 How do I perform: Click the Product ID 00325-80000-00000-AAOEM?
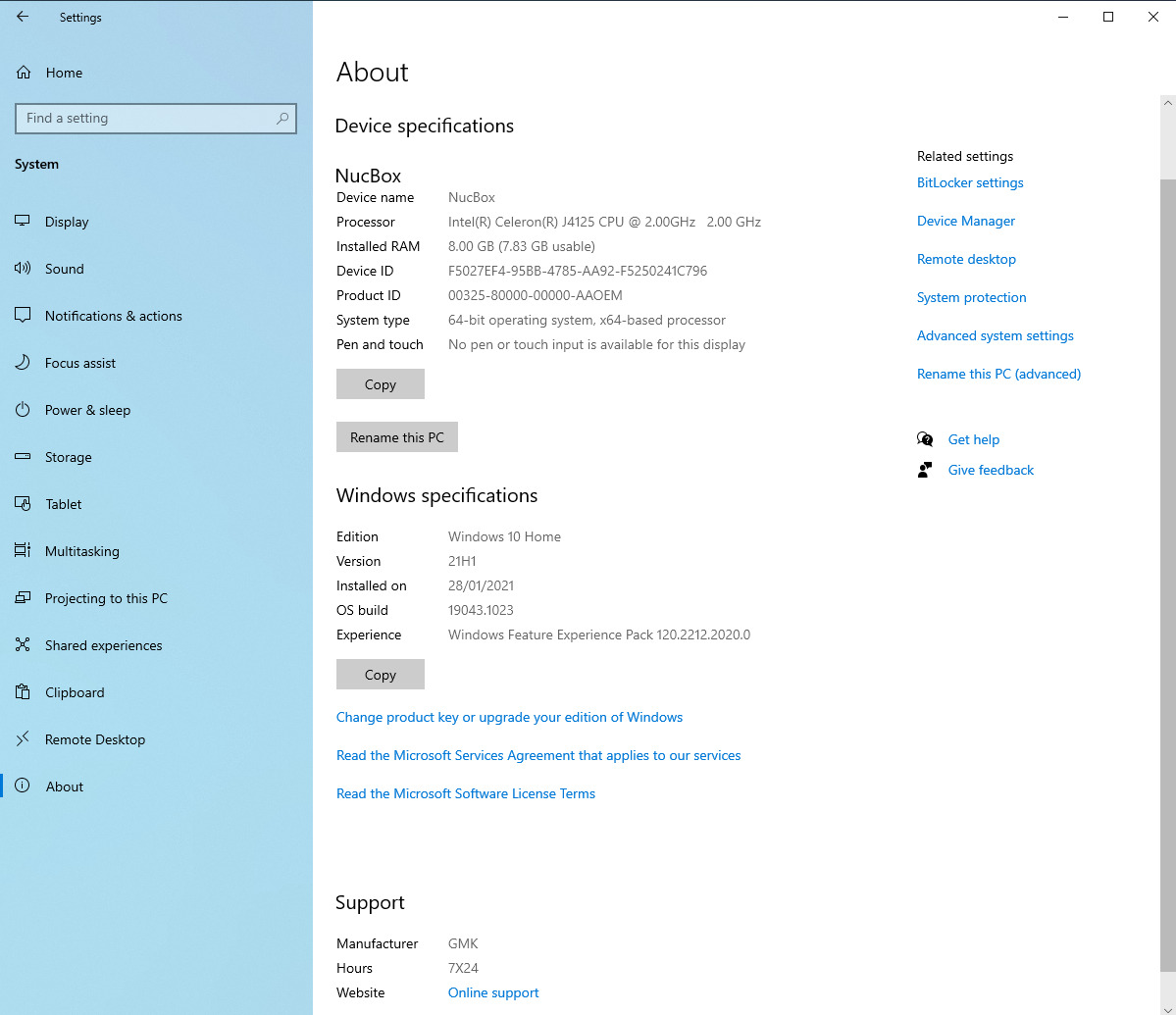tap(535, 295)
